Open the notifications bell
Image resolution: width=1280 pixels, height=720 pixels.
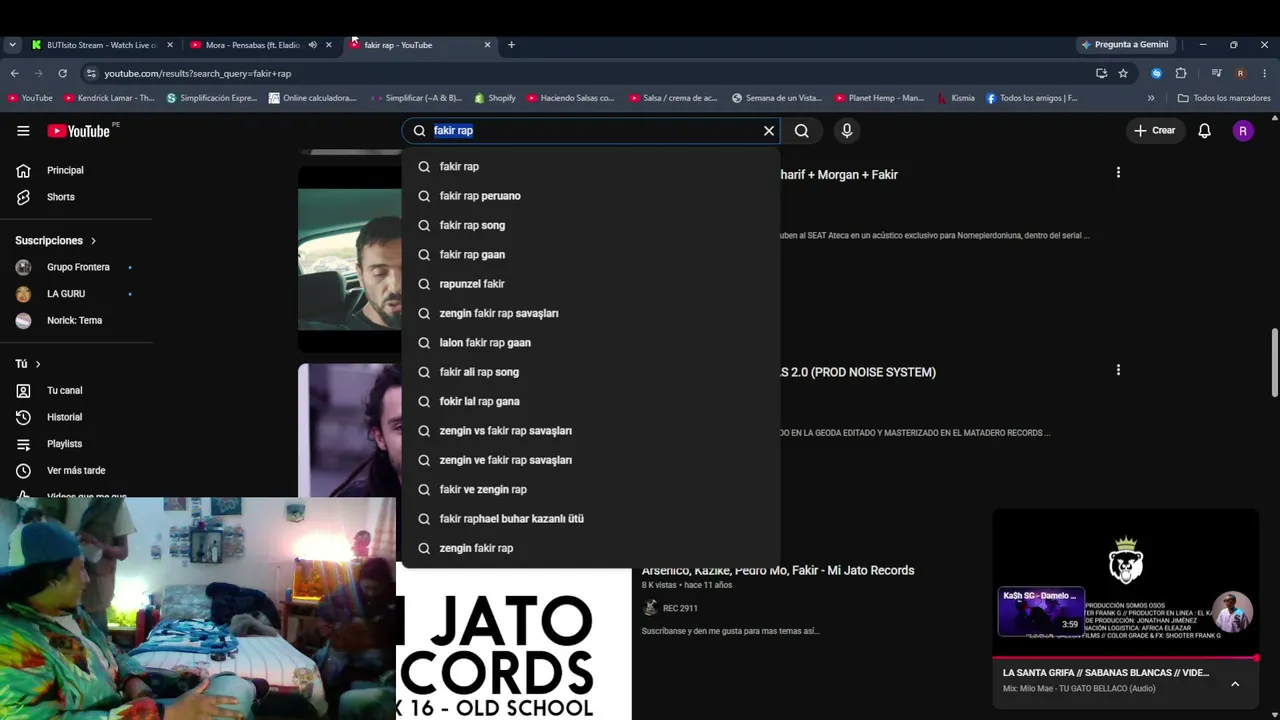(x=1205, y=131)
